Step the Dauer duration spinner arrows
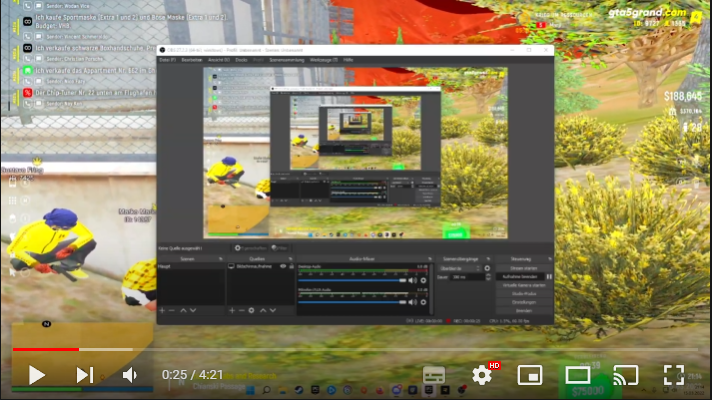Image resolution: width=712 pixels, height=400 pixels. pyautogui.click(x=488, y=277)
